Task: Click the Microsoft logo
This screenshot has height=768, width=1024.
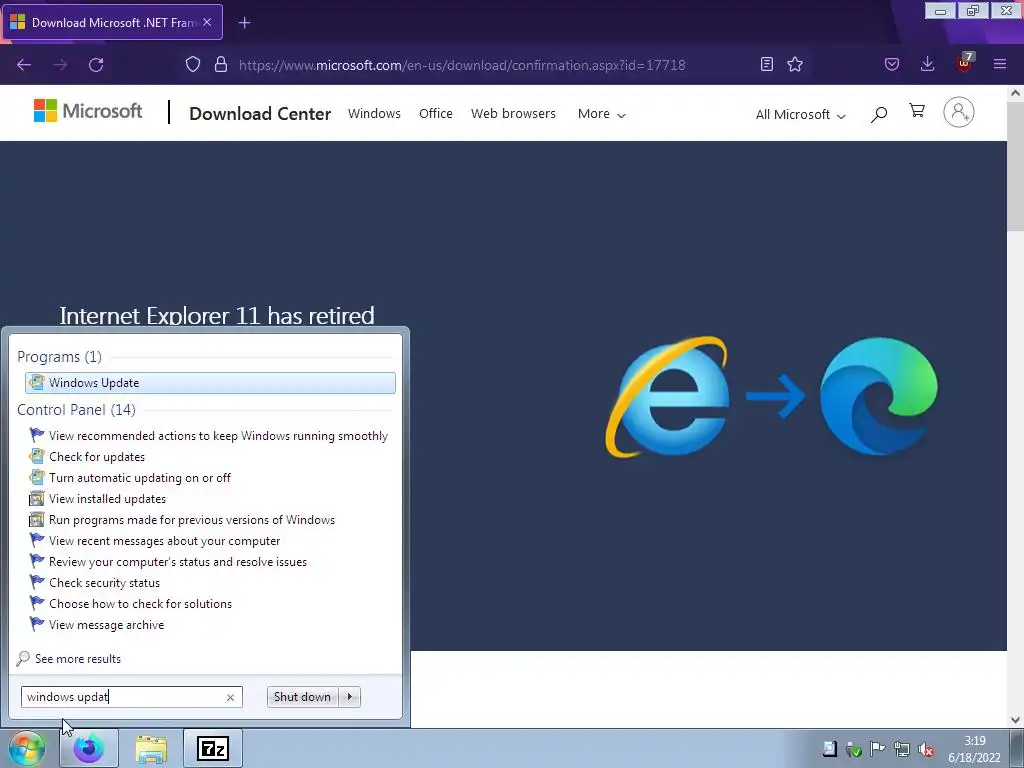Action: pyautogui.click(x=88, y=111)
